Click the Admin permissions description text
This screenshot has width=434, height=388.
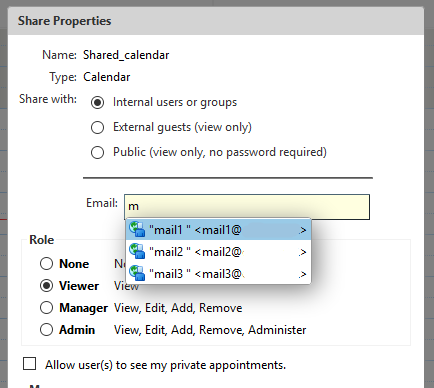pos(210,330)
